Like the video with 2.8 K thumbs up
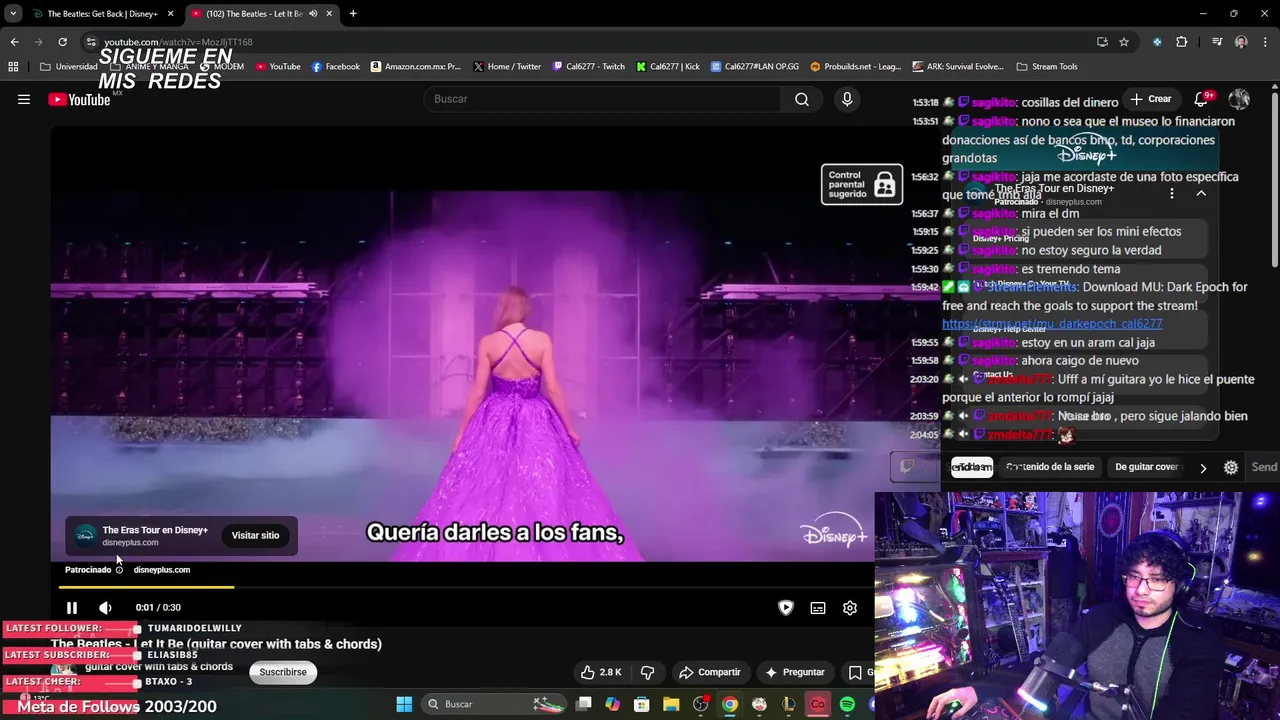 603,672
